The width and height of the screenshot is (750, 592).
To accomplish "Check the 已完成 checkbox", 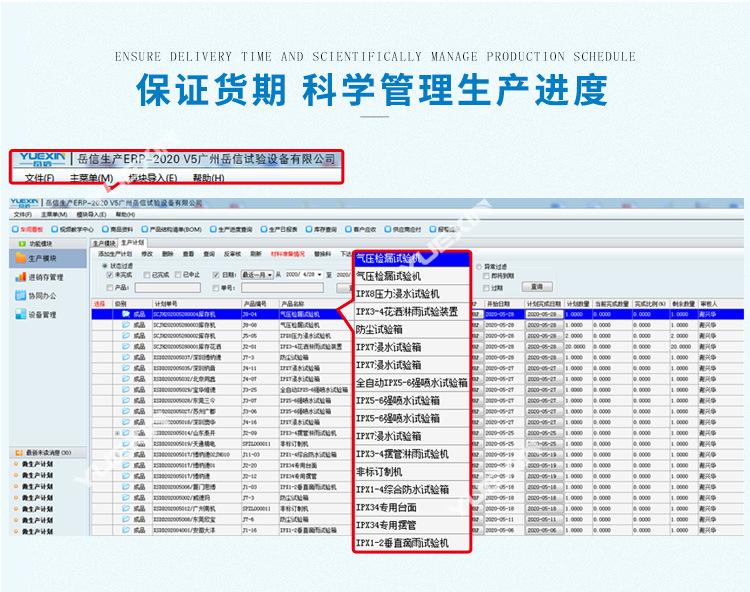I will tap(147, 275).
